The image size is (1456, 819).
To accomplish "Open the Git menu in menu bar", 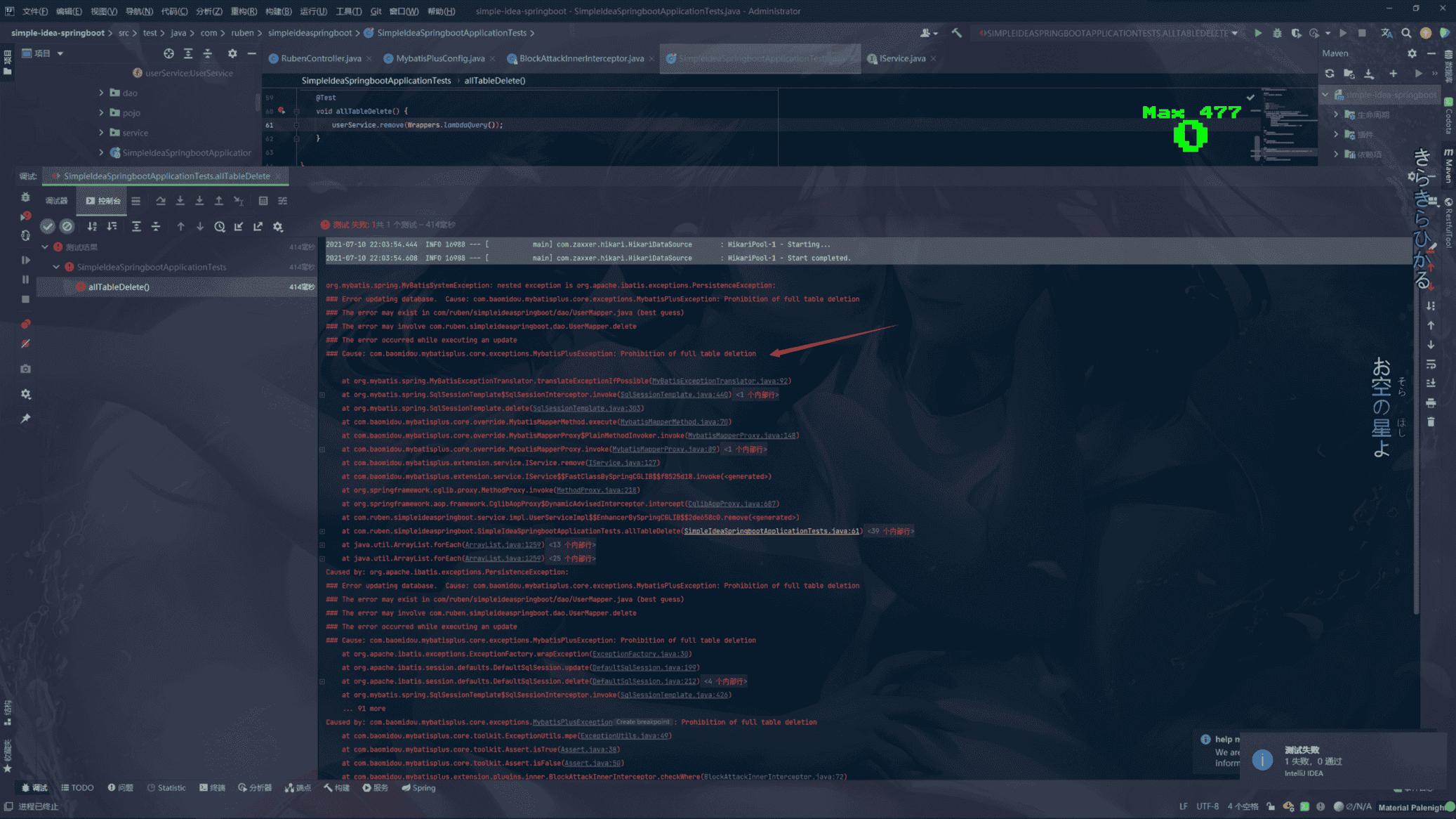I will [x=376, y=11].
